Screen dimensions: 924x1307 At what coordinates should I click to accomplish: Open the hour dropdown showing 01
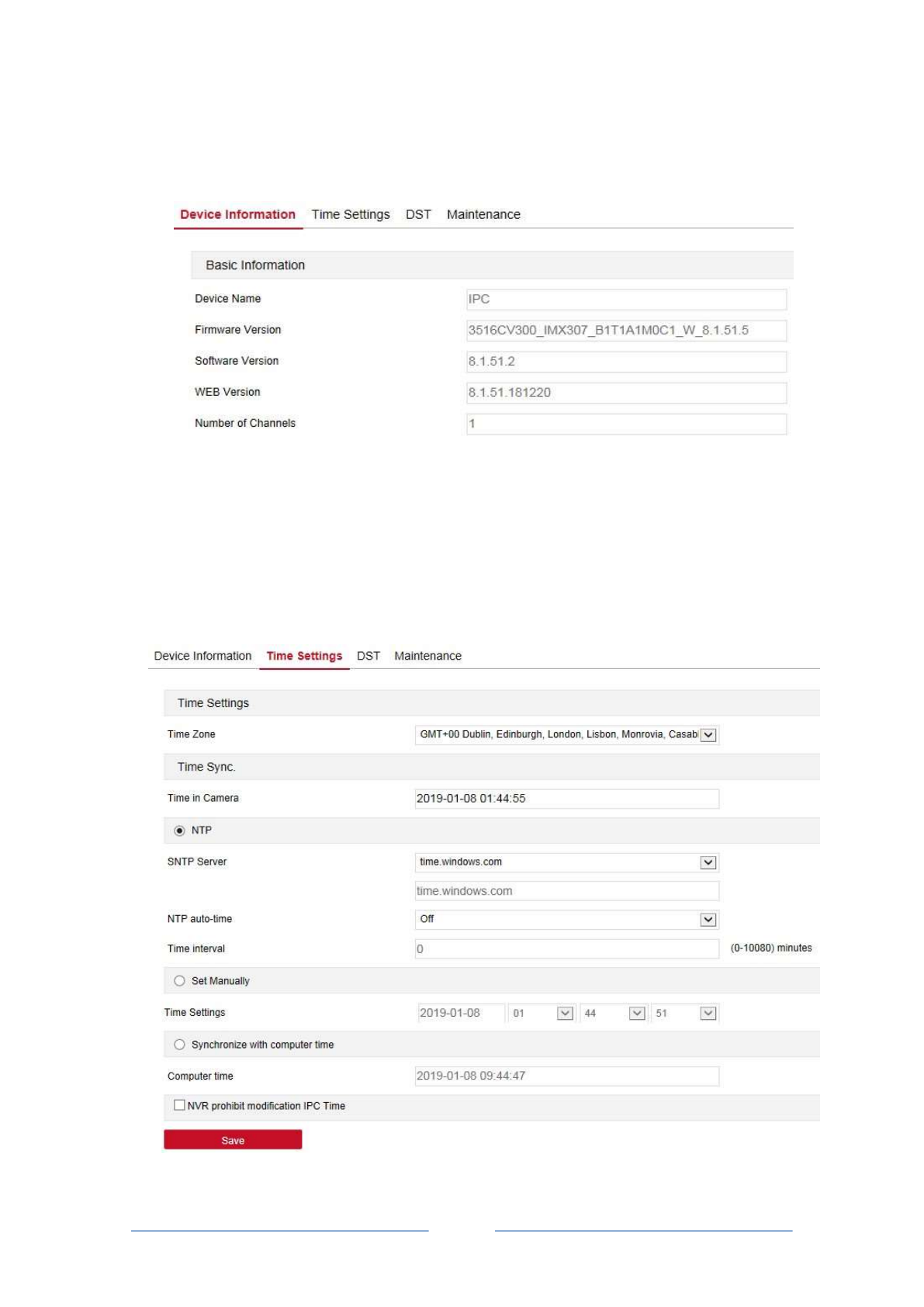(x=565, y=1013)
